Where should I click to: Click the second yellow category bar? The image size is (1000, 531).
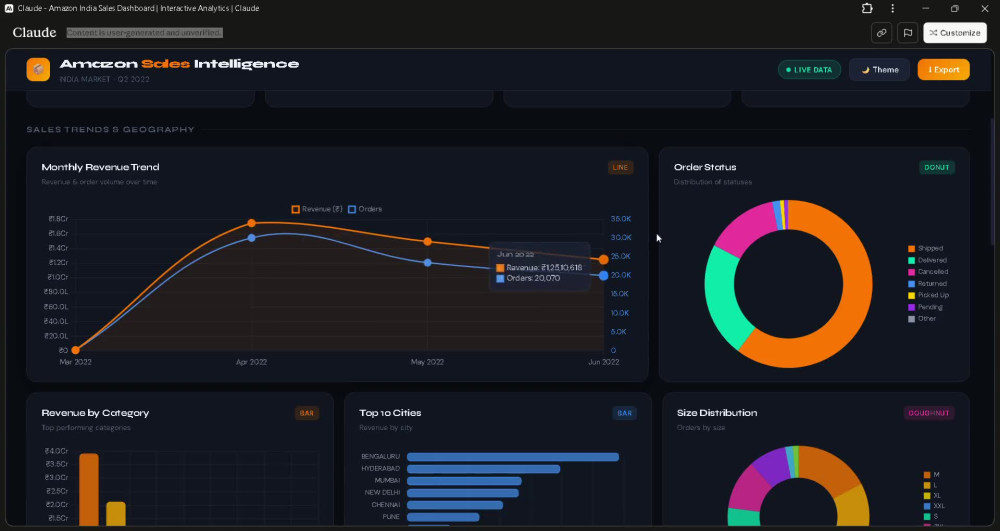115,514
